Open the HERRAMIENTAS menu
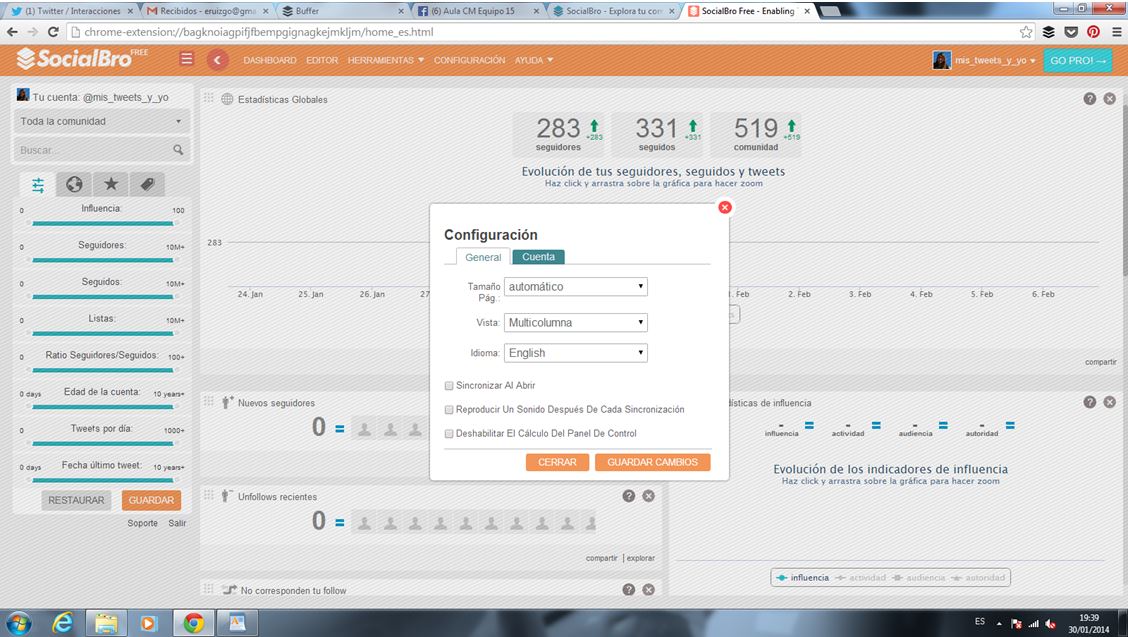Image resolution: width=1128 pixels, height=637 pixels. (x=385, y=60)
